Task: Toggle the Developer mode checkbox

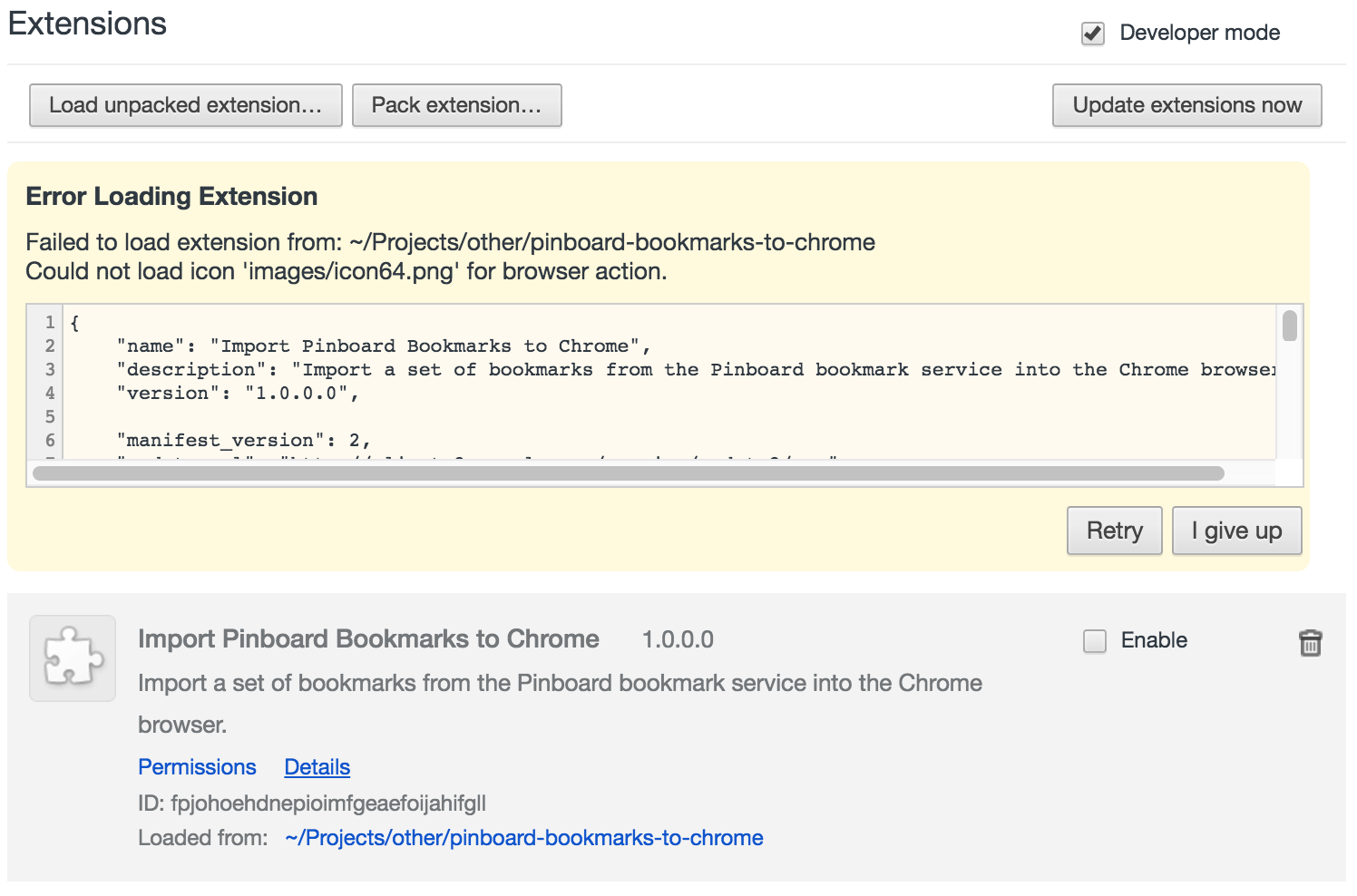Action: click(1093, 34)
